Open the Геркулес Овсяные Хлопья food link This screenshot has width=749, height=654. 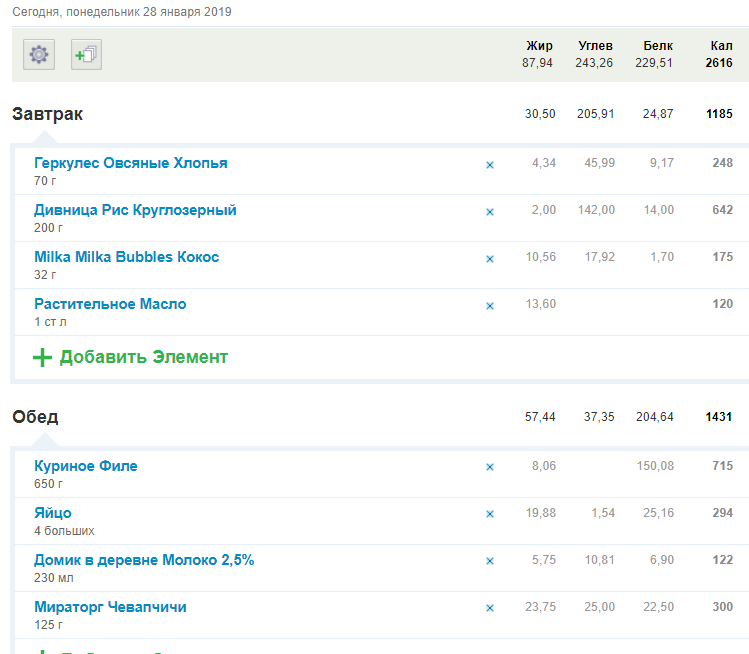130,163
